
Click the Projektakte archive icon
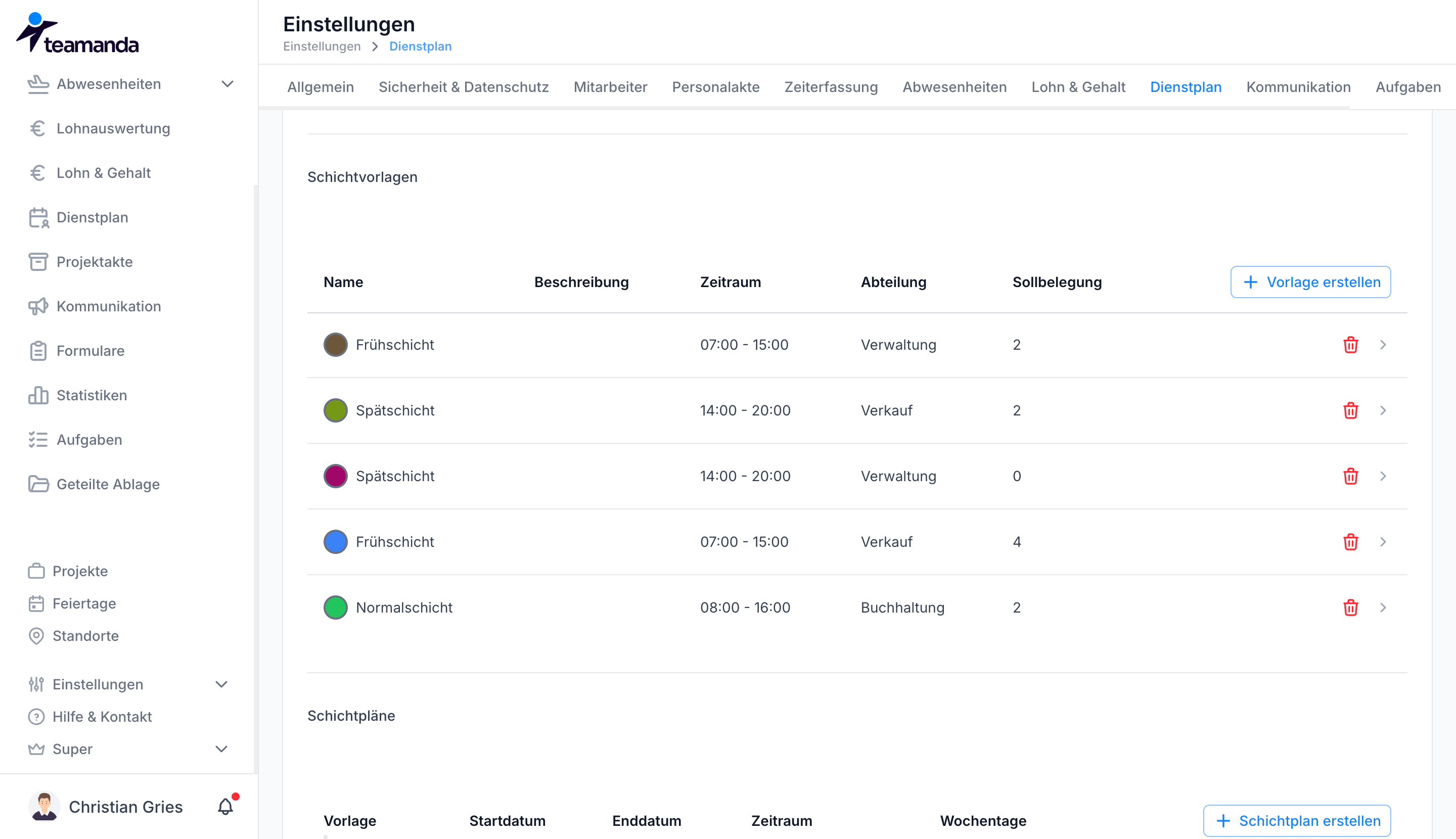click(x=38, y=262)
